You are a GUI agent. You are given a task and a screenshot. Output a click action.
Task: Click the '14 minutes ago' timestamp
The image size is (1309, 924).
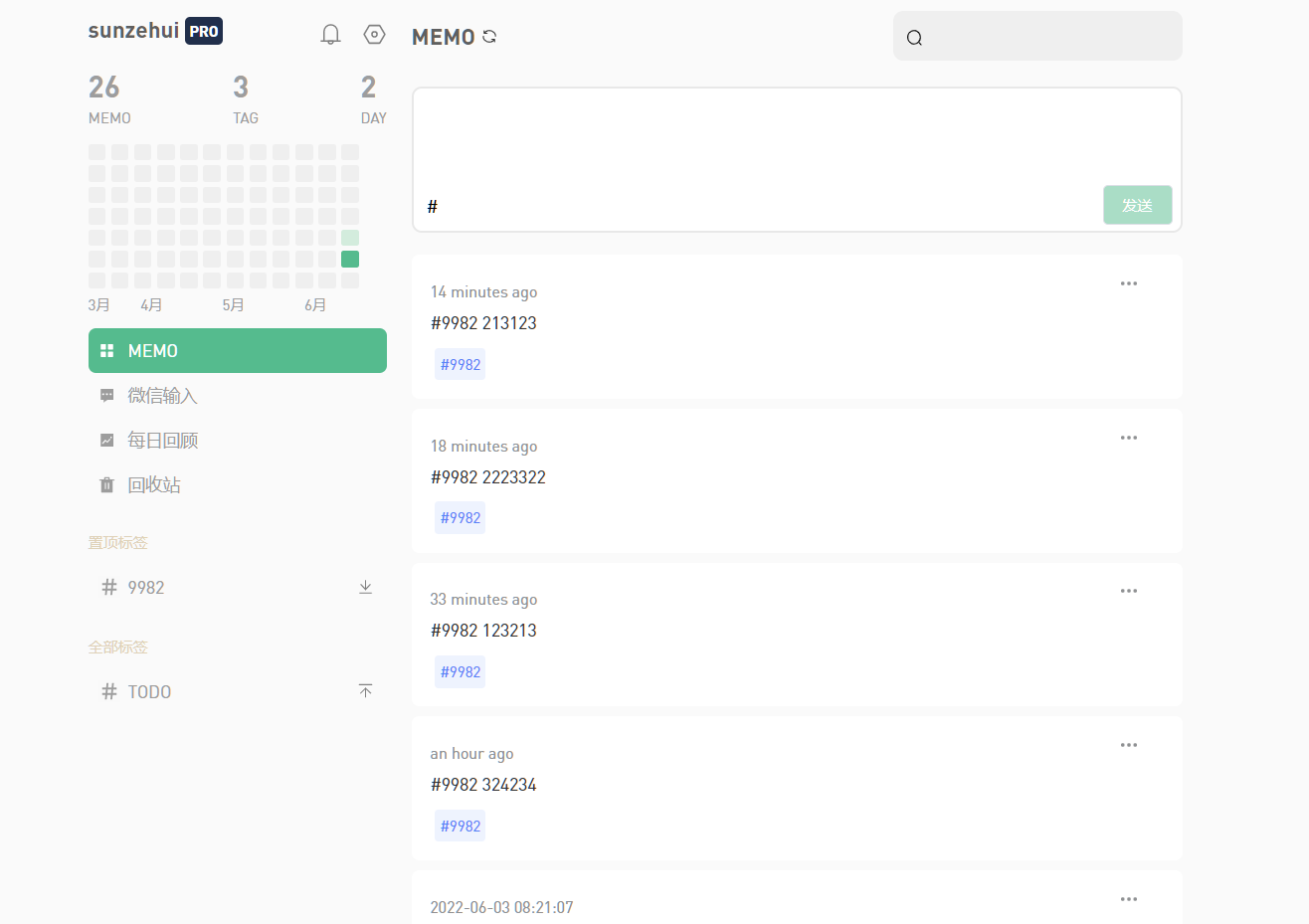pos(483,292)
